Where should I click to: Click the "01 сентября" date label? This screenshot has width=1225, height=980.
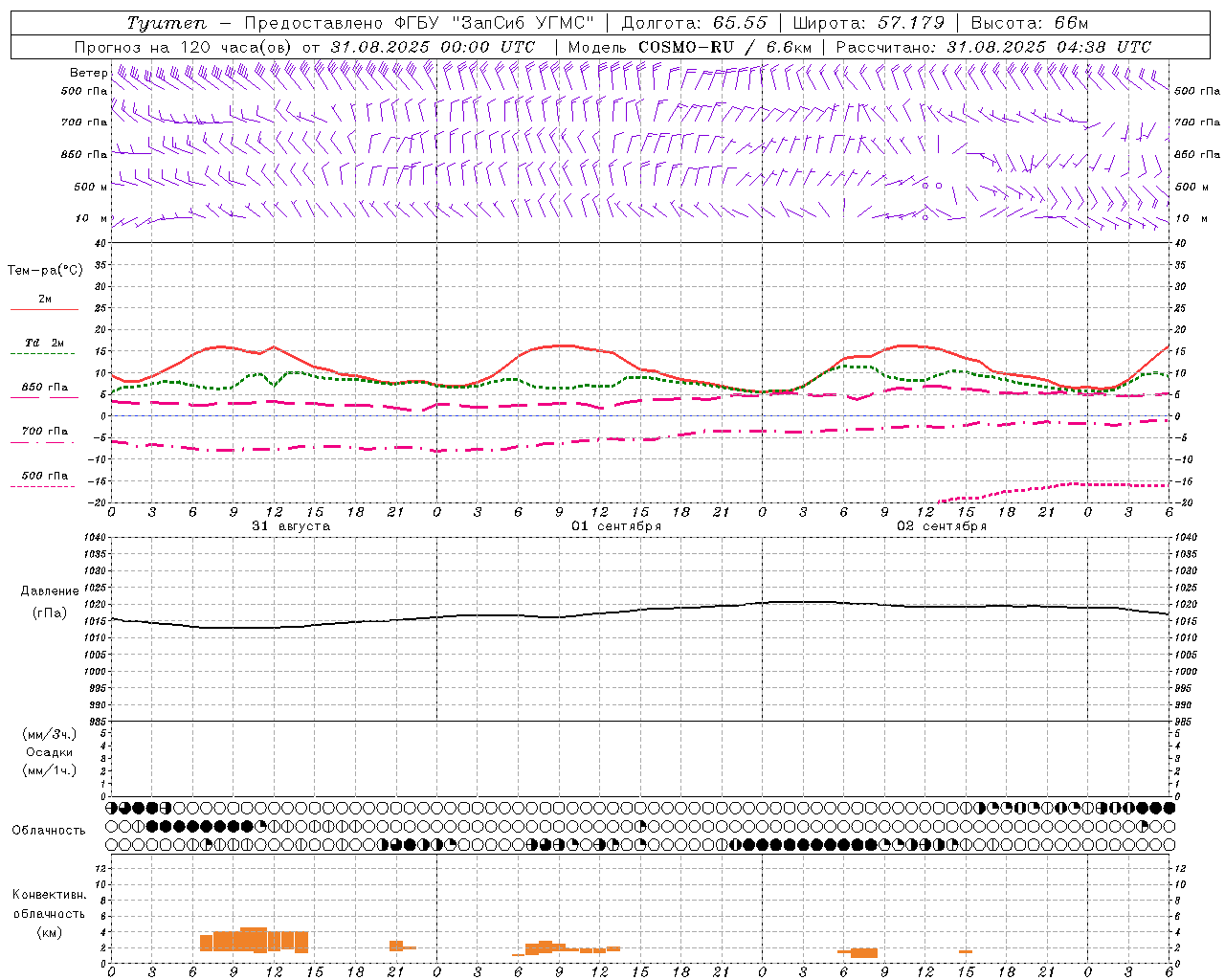pyautogui.click(x=616, y=526)
